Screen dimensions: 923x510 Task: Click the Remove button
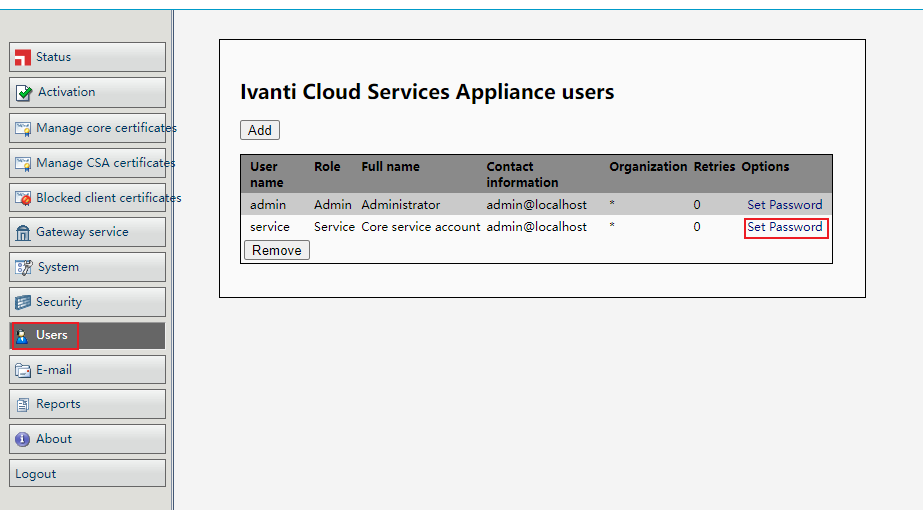click(277, 250)
